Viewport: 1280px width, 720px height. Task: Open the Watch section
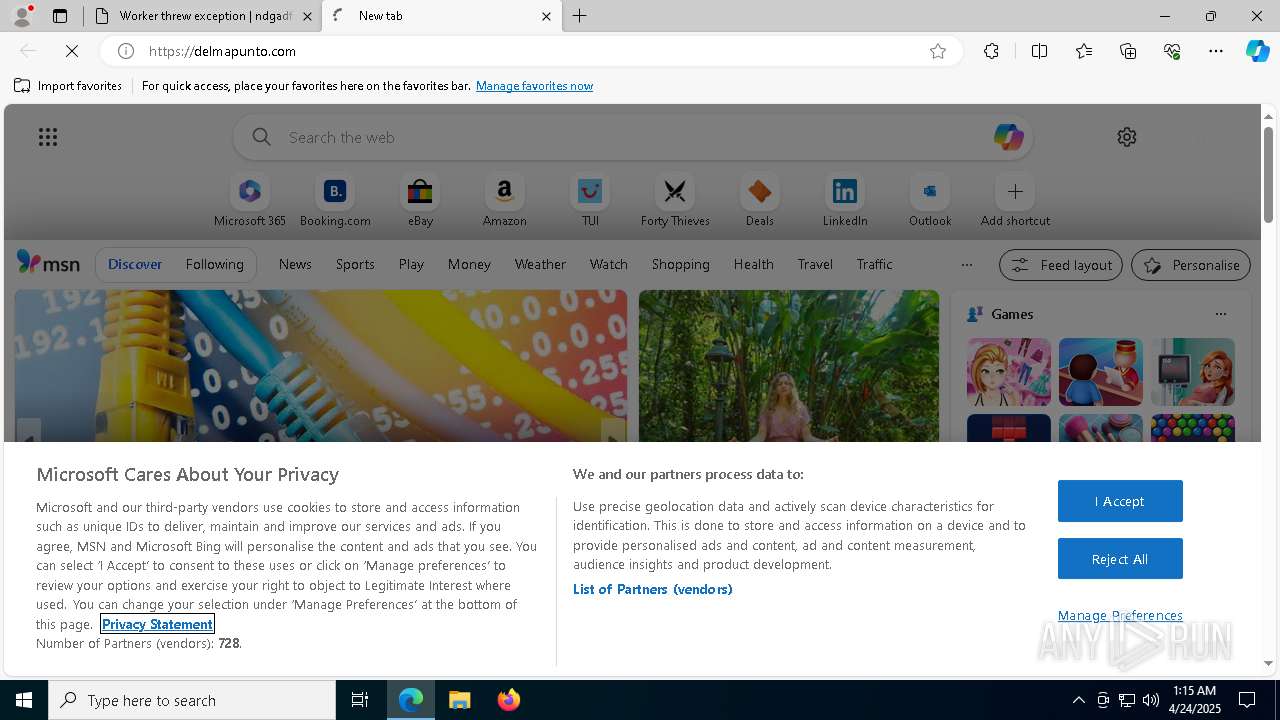[609, 265]
